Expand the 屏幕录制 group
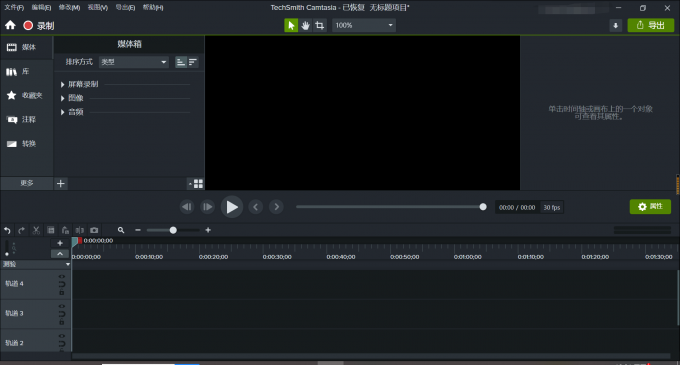 coord(62,85)
